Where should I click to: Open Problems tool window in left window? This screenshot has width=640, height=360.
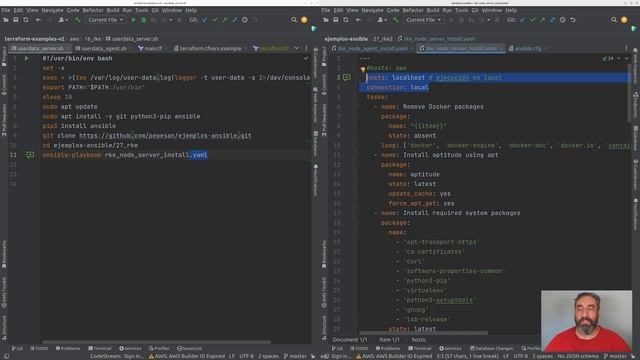coord(68,348)
